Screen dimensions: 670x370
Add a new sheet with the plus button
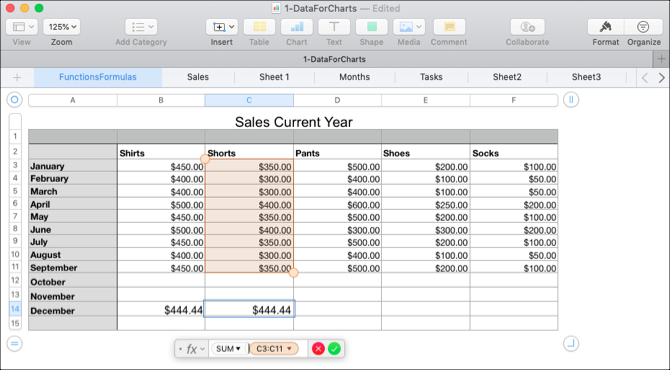tap(17, 77)
